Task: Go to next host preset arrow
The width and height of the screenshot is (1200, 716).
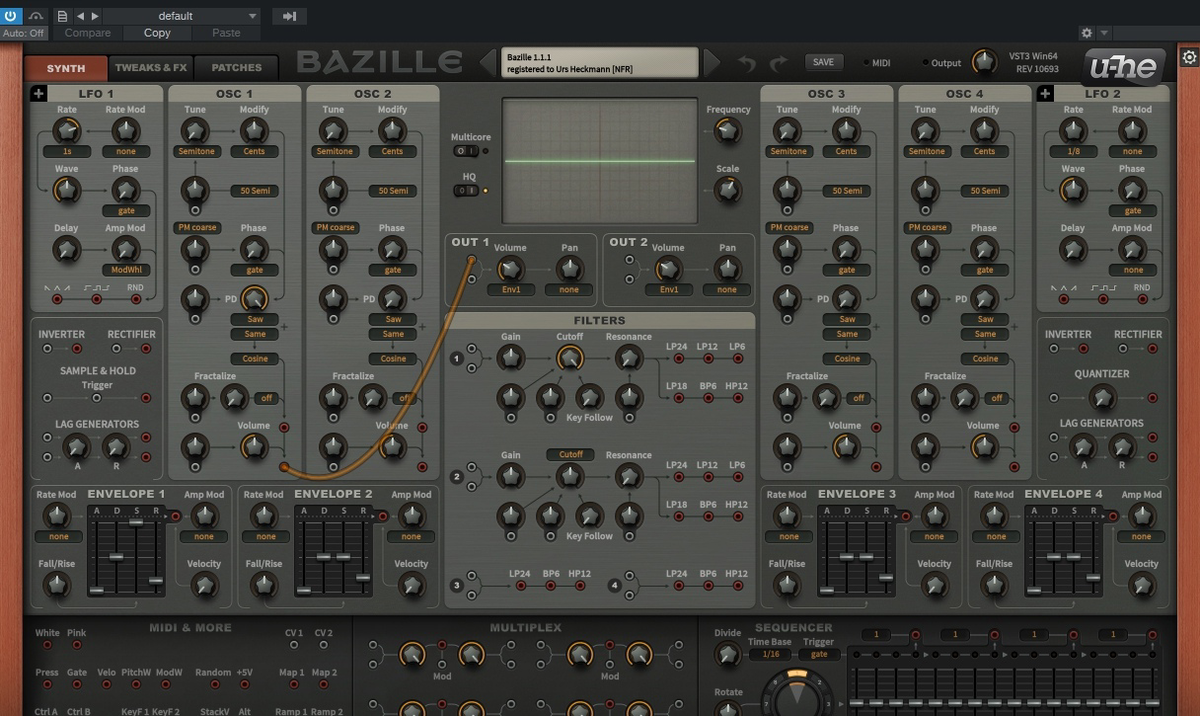Action: pyautogui.click(x=95, y=16)
